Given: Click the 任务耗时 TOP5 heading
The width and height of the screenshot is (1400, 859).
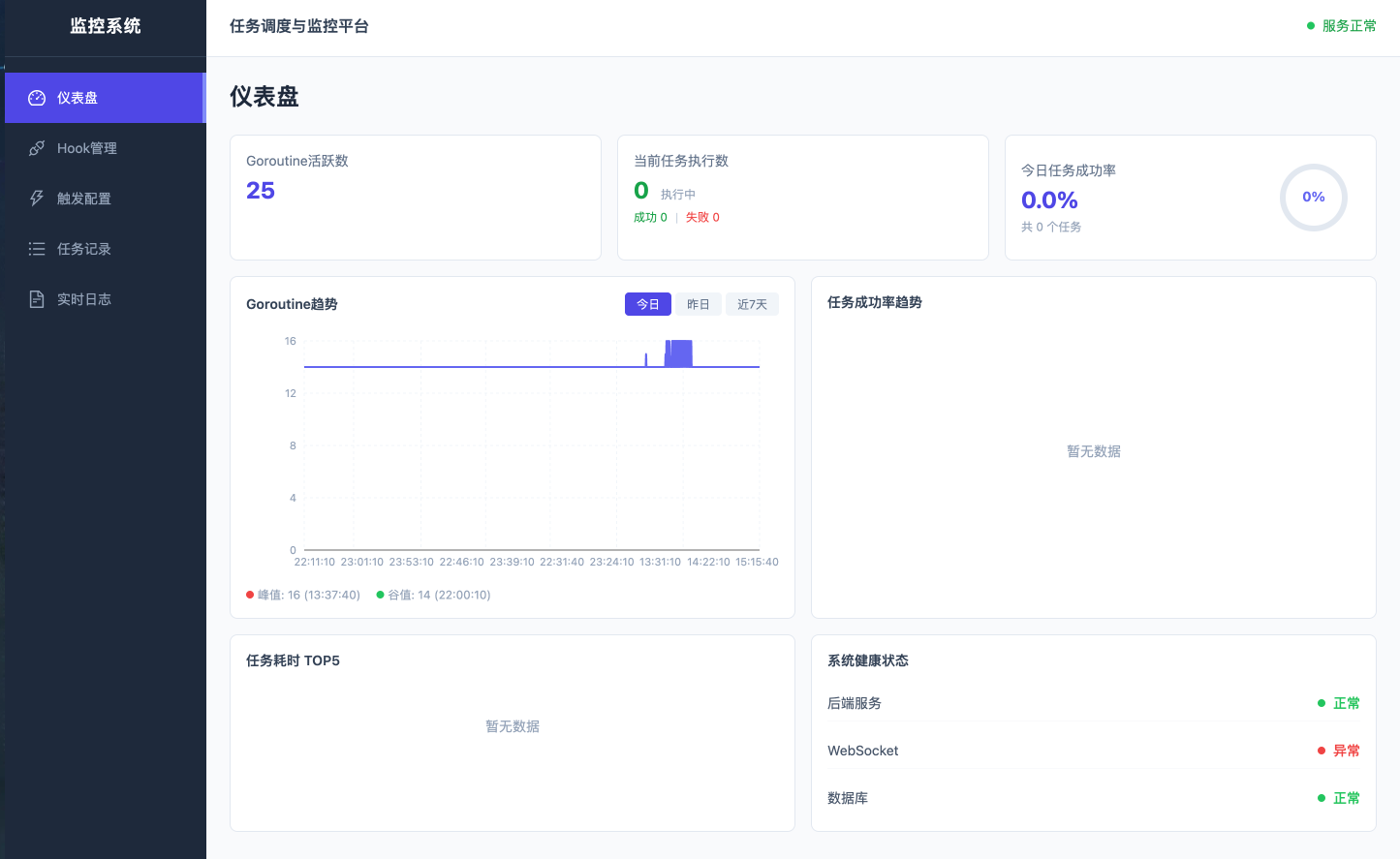Looking at the screenshot, I should [x=293, y=660].
